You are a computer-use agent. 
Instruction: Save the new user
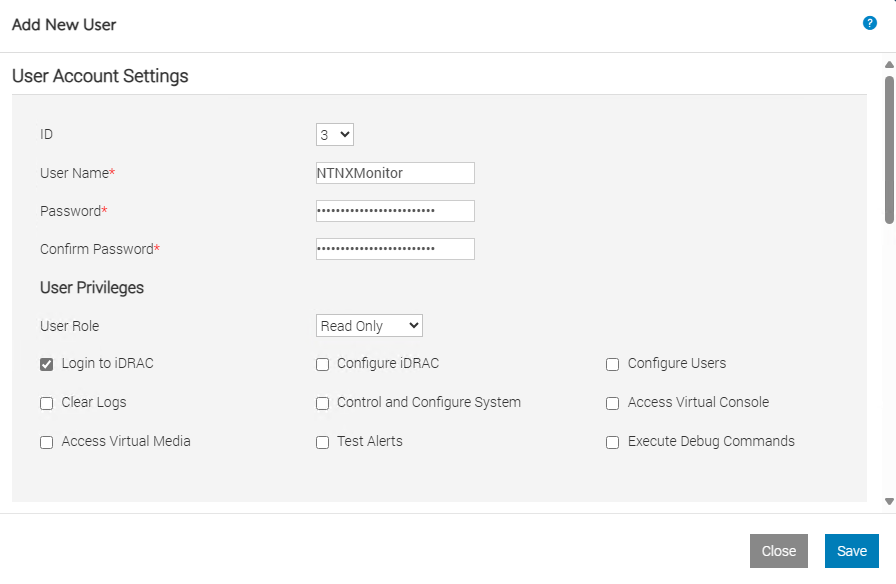pos(851,551)
